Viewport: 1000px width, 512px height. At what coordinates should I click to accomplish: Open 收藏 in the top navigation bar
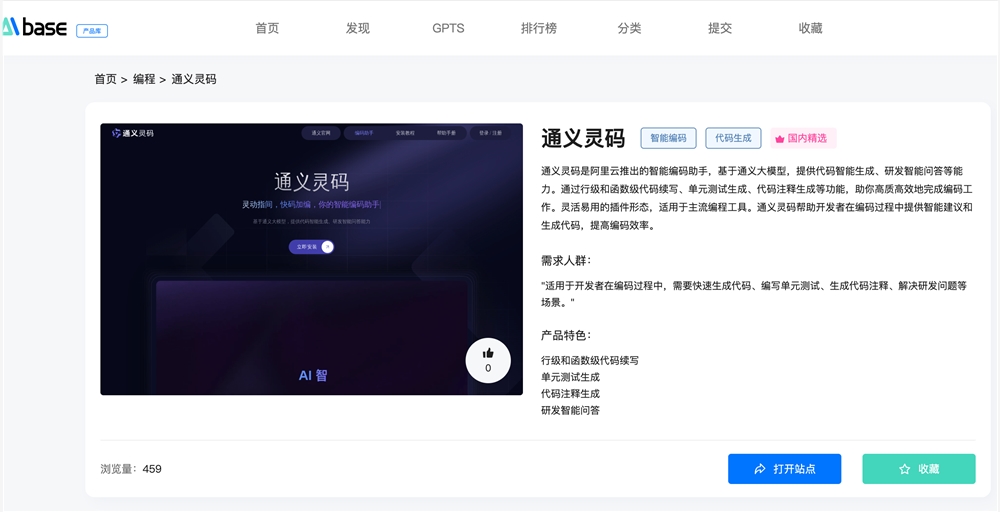coord(810,28)
